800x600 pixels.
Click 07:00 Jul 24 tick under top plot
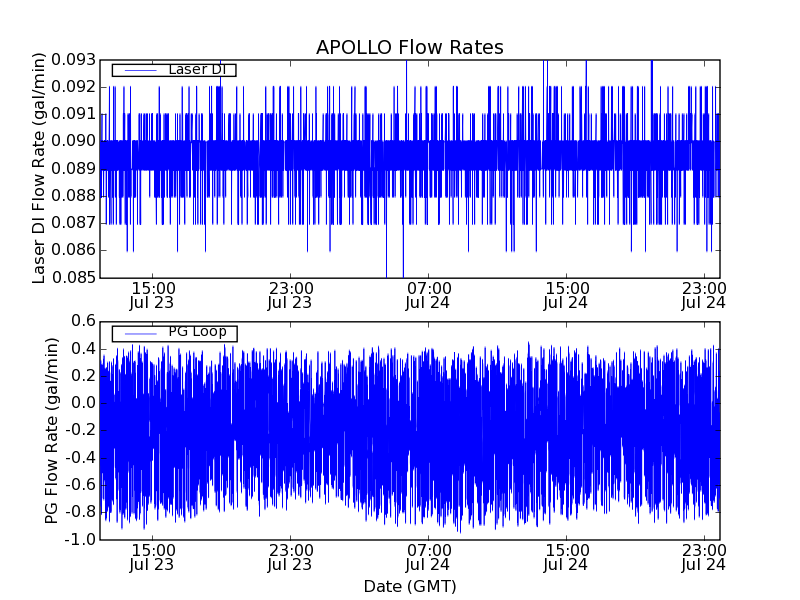tap(428, 294)
